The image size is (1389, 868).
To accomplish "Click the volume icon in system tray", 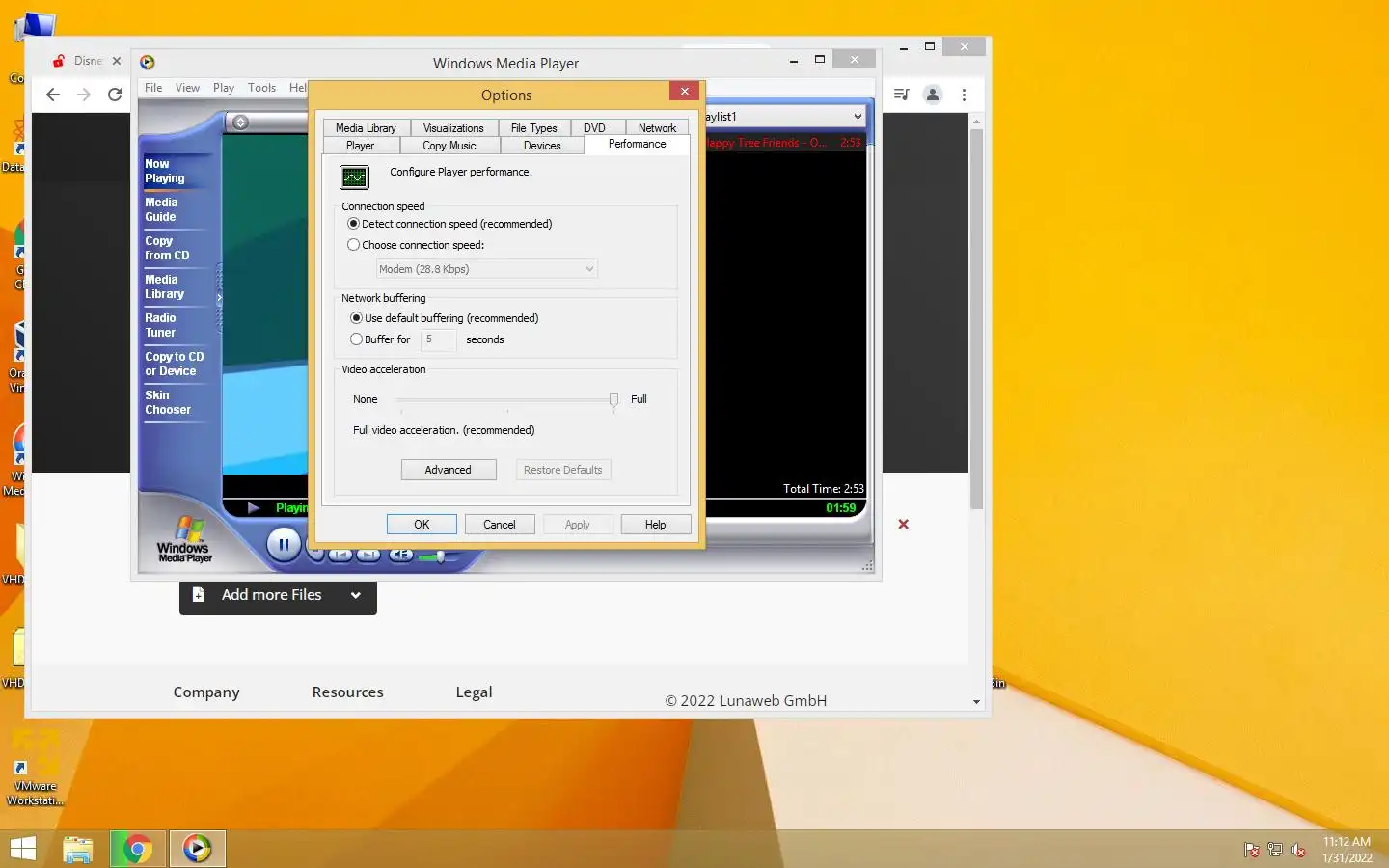I will coord(1298,850).
